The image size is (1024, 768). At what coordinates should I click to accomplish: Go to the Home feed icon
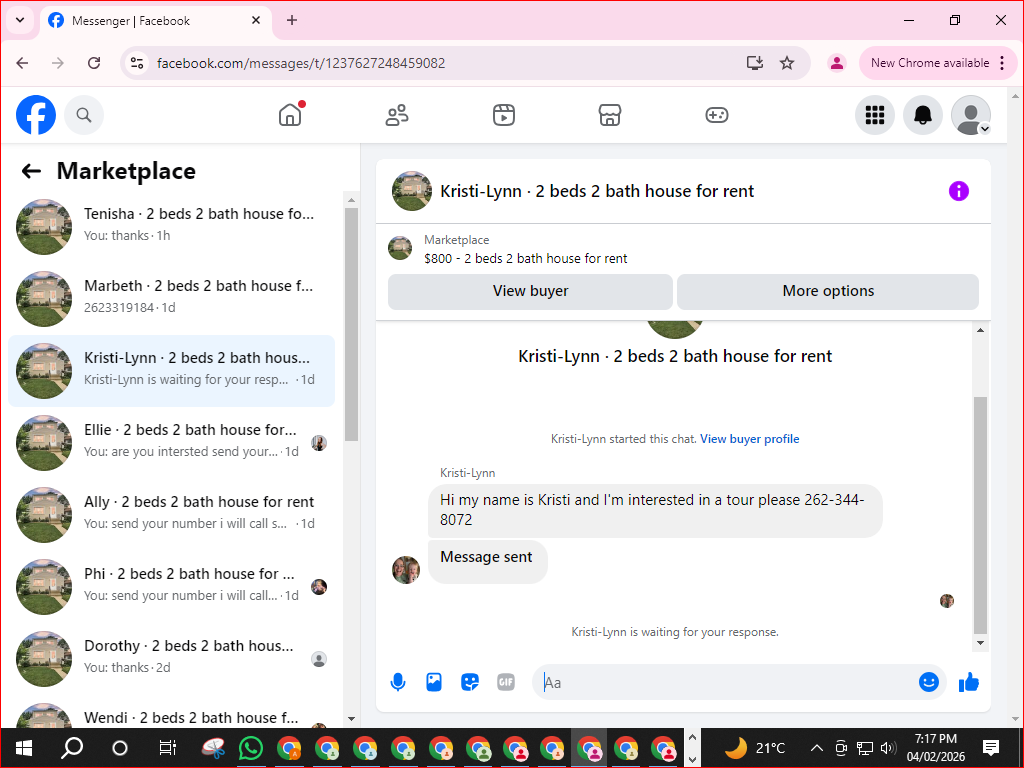click(290, 115)
